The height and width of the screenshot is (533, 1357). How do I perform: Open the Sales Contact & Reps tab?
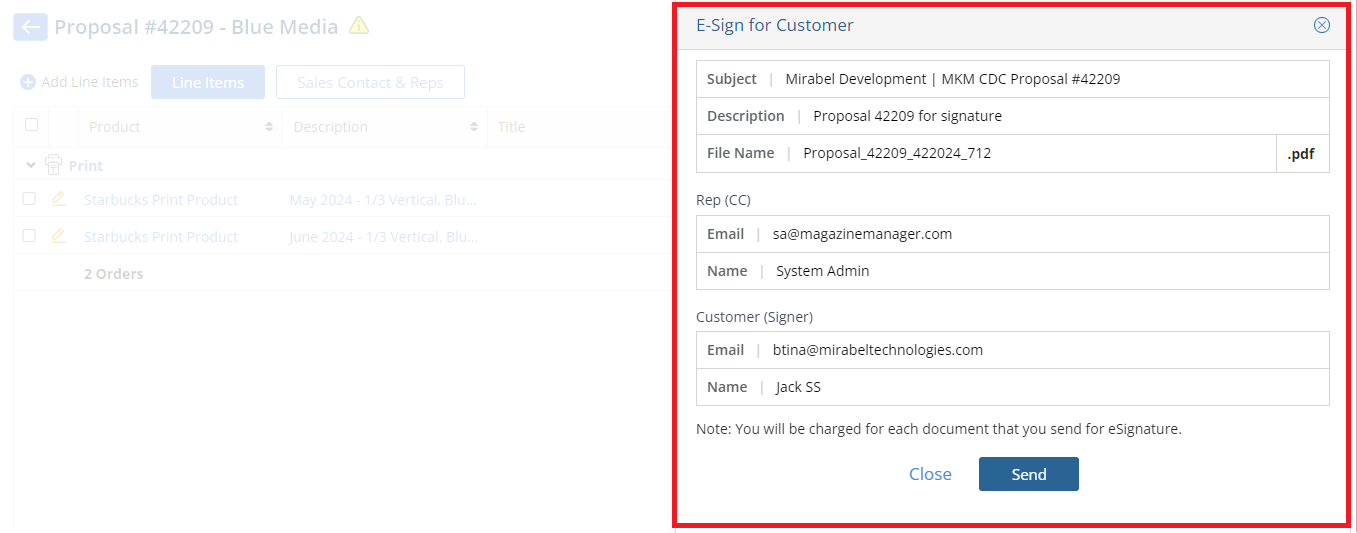(370, 82)
